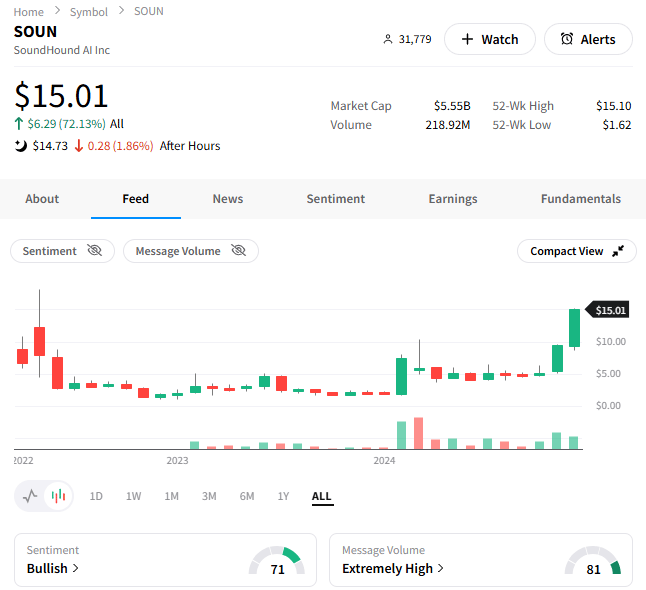The image size is (646, 590).
Task: Click the SOUN breadcrumb item
Action: pos(149,11)
